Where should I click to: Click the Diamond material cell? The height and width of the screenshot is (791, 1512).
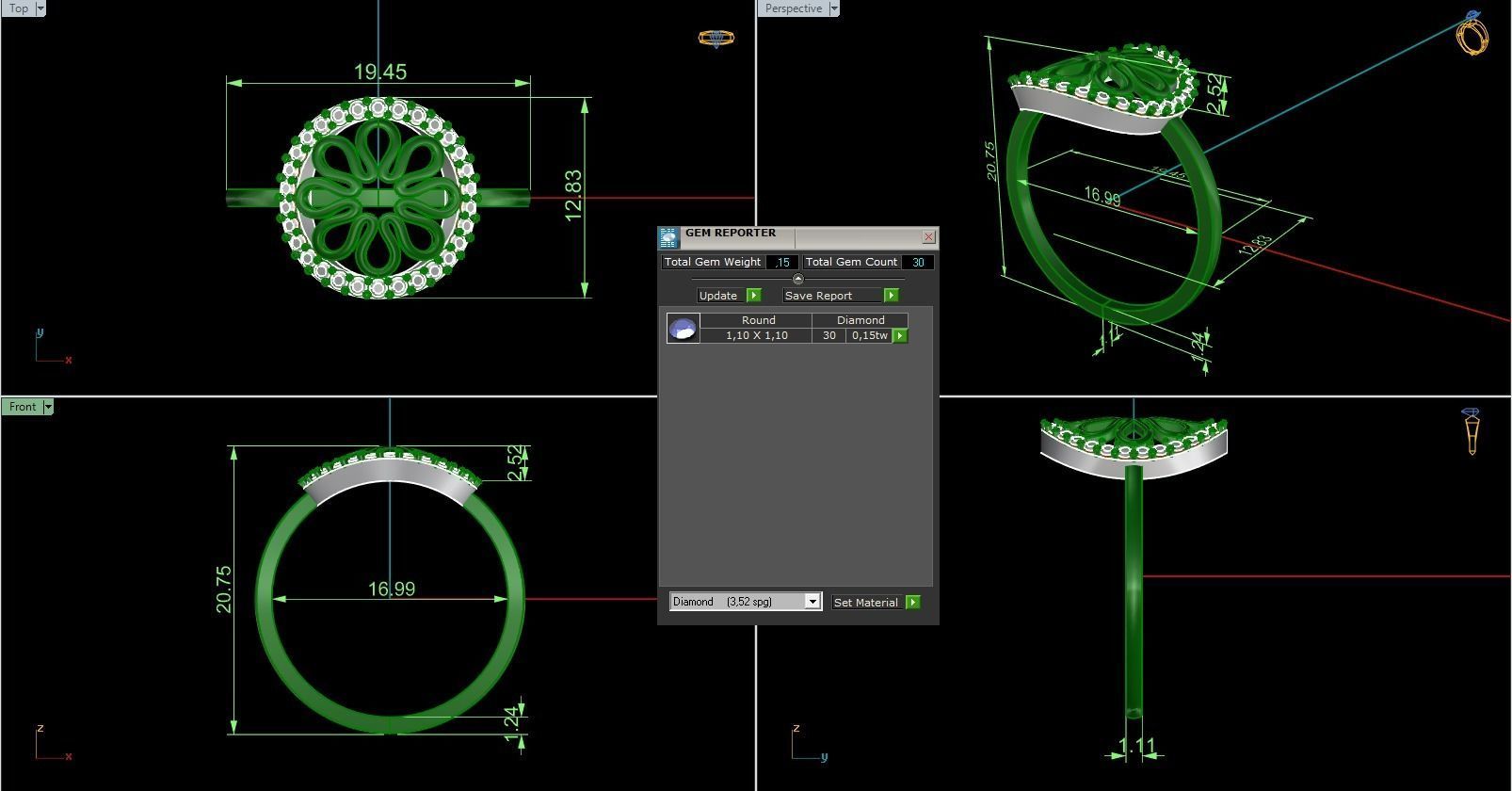861,320
